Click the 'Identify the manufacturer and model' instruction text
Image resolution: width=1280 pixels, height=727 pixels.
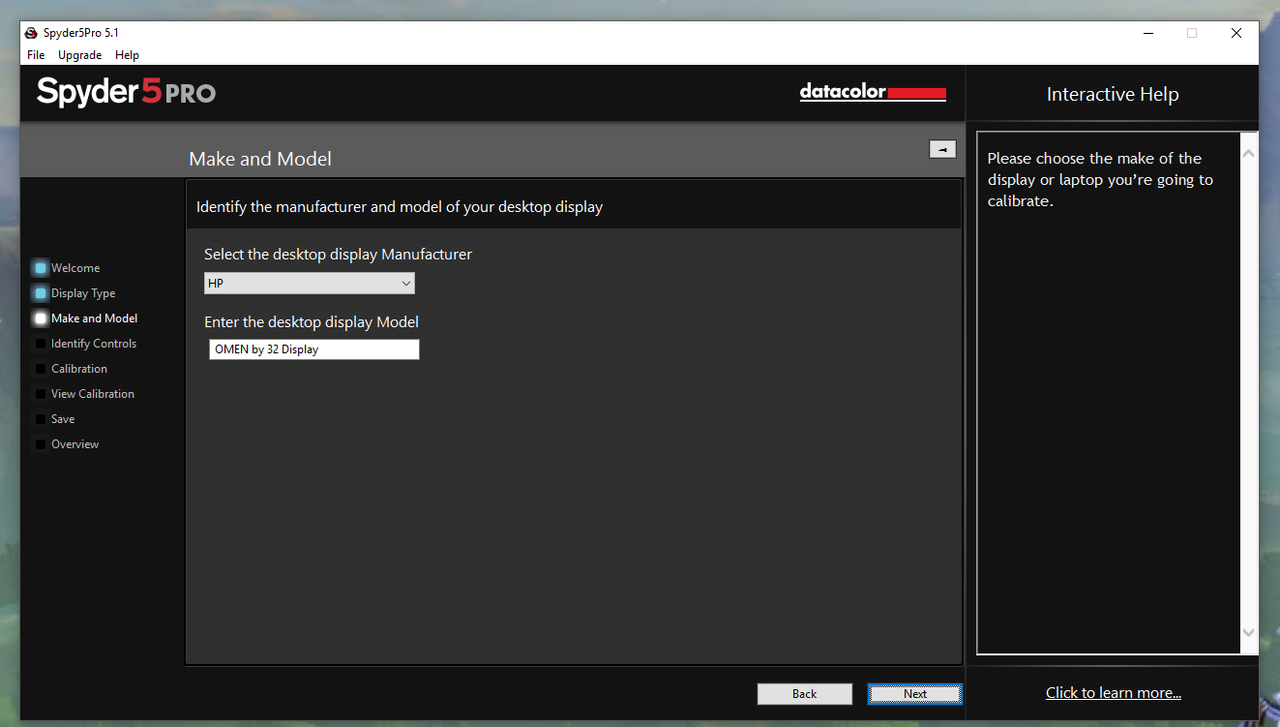coord(399,207)
